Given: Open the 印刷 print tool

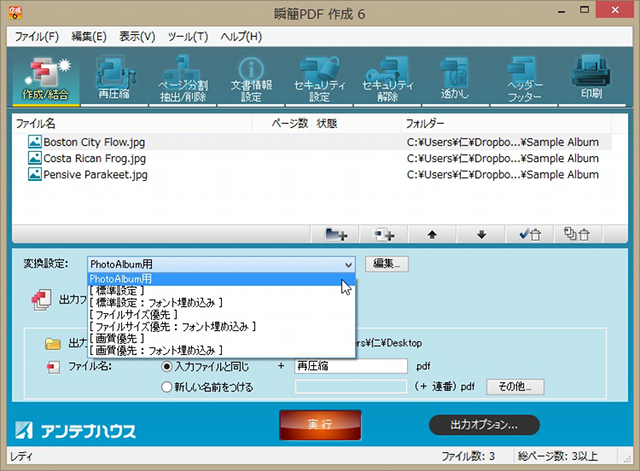Looking at the screenshot, I should pyautogui.click(x=592, y=78).
